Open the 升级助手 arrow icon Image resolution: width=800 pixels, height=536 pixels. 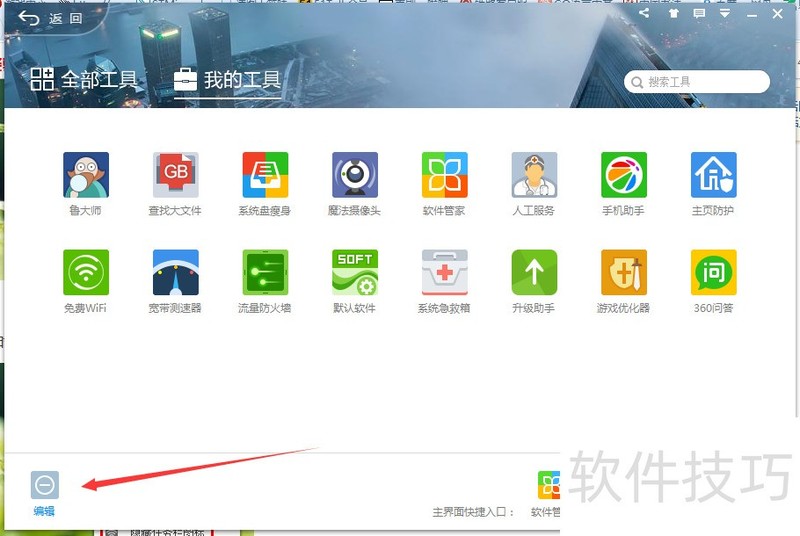tap(534, 272)
